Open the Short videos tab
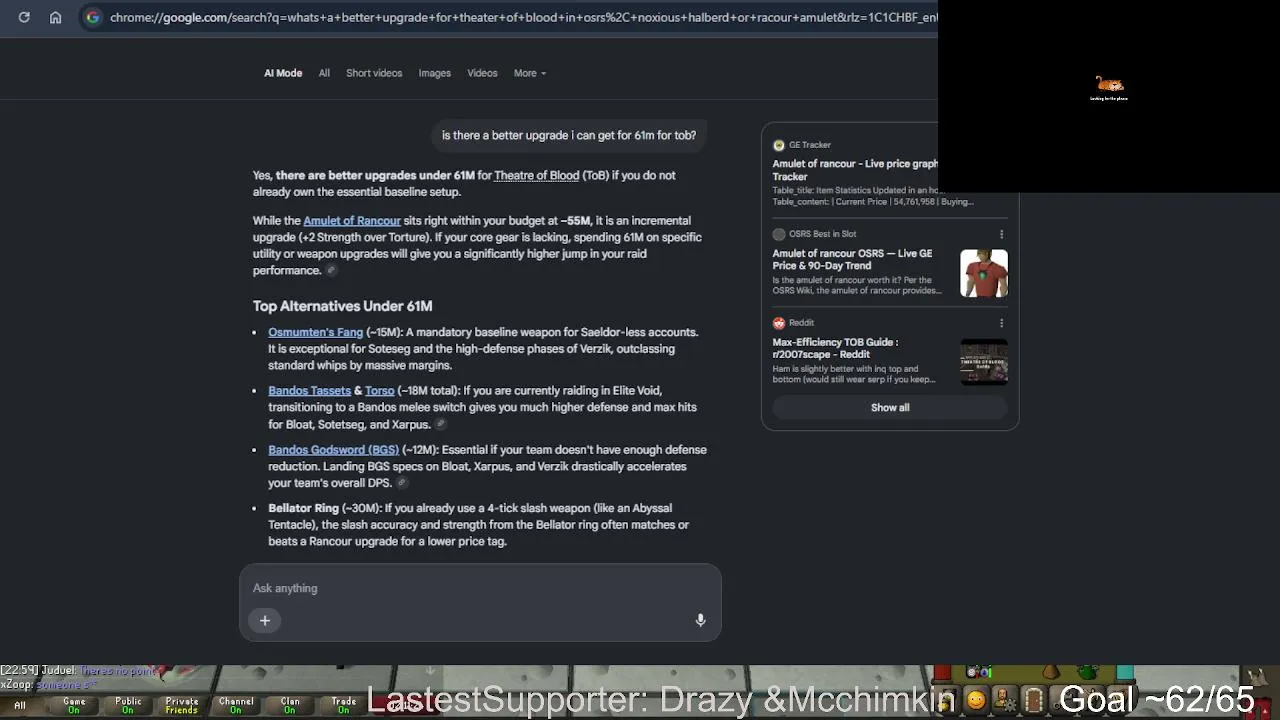The width and height of the screenshot is (1280, 720). tap(374, 73)
